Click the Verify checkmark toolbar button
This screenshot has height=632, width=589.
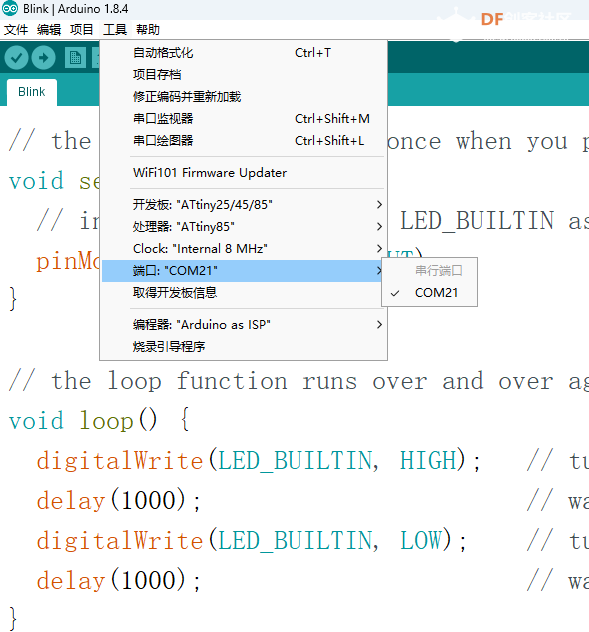(x=16, y=58)
